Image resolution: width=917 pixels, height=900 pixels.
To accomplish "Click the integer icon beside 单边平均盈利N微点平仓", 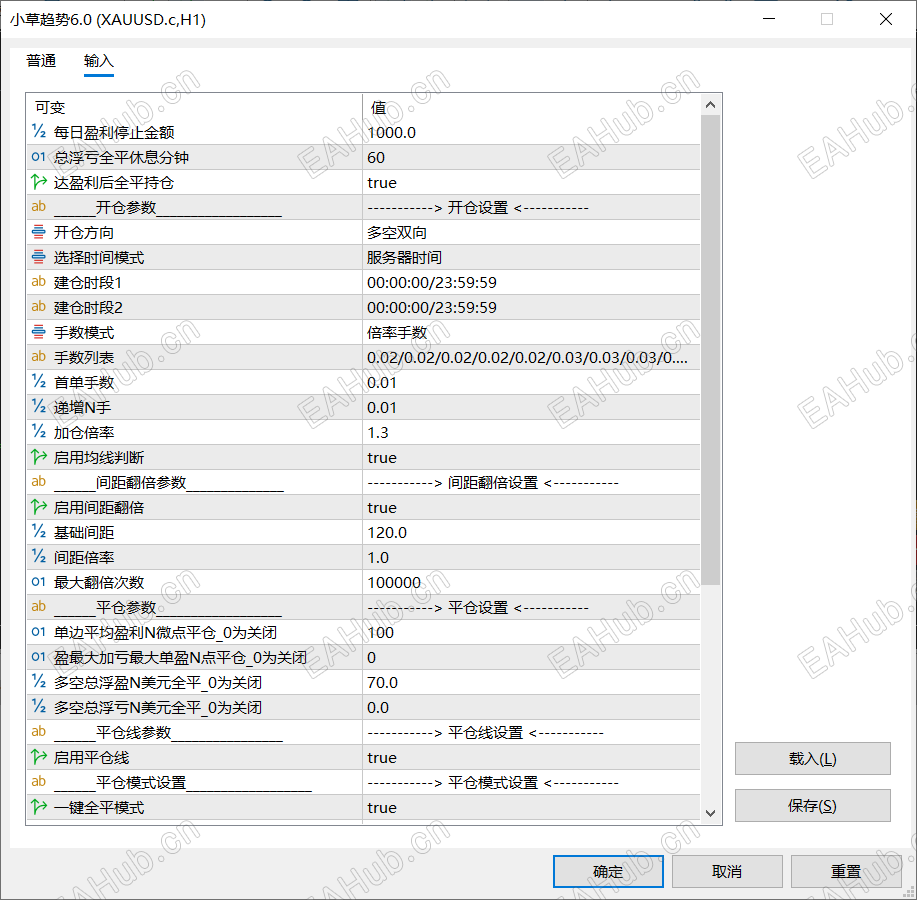I will 39,632.
